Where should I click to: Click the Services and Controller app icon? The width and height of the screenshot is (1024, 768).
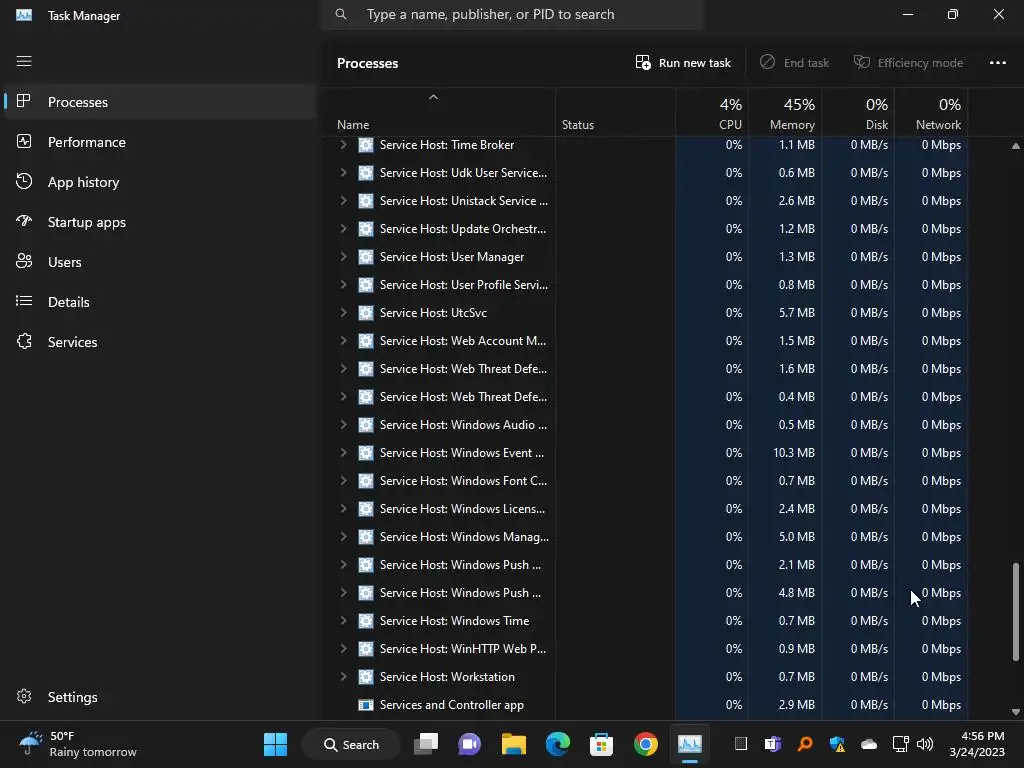366,705
